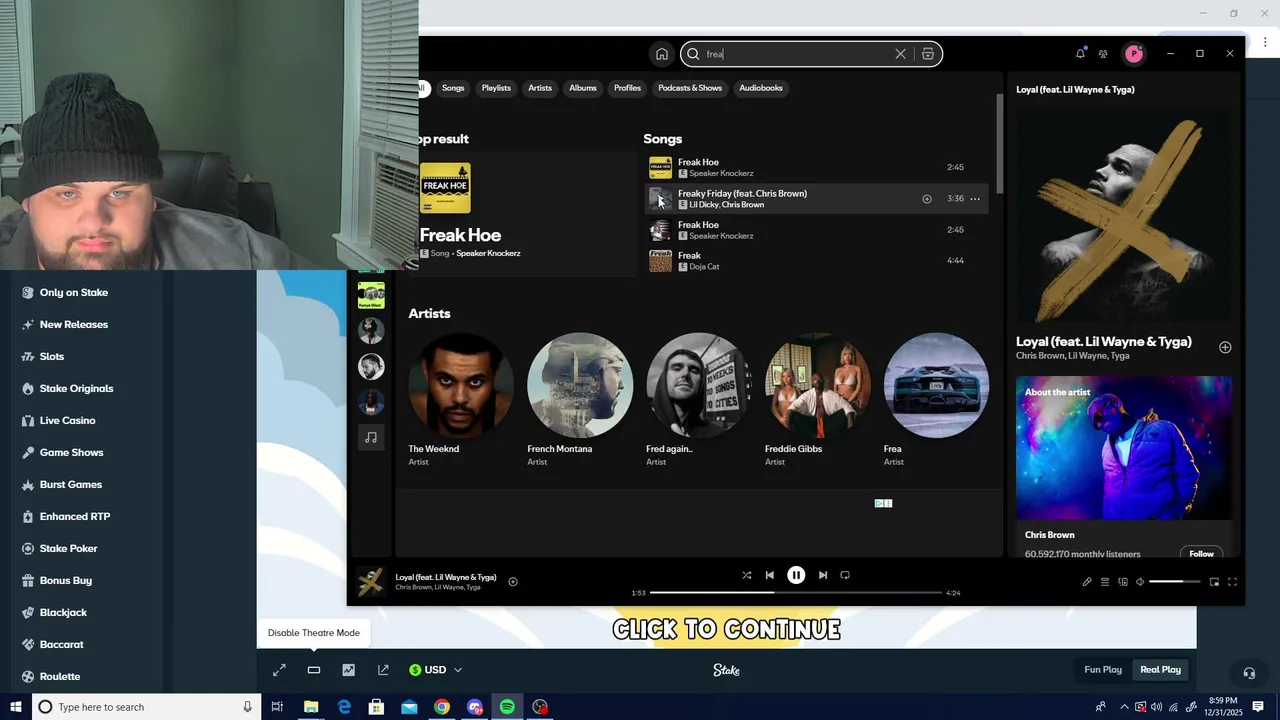This screenshot has height=720, width=1280.
Task: Open Spotify profile avatar menu
Action: point(1134,54)
